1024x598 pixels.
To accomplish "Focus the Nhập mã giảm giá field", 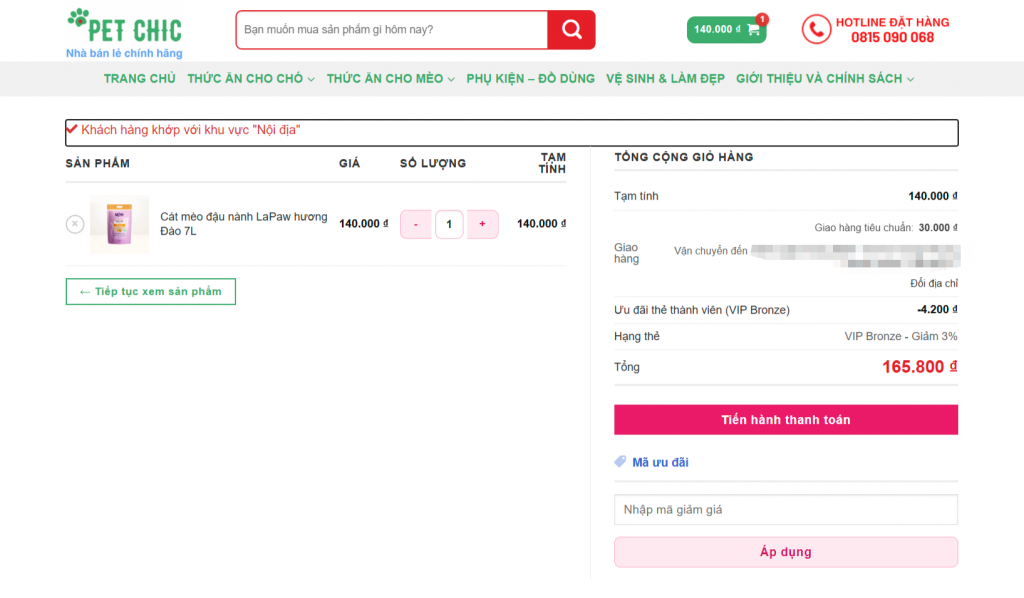I will pos(786,509).
